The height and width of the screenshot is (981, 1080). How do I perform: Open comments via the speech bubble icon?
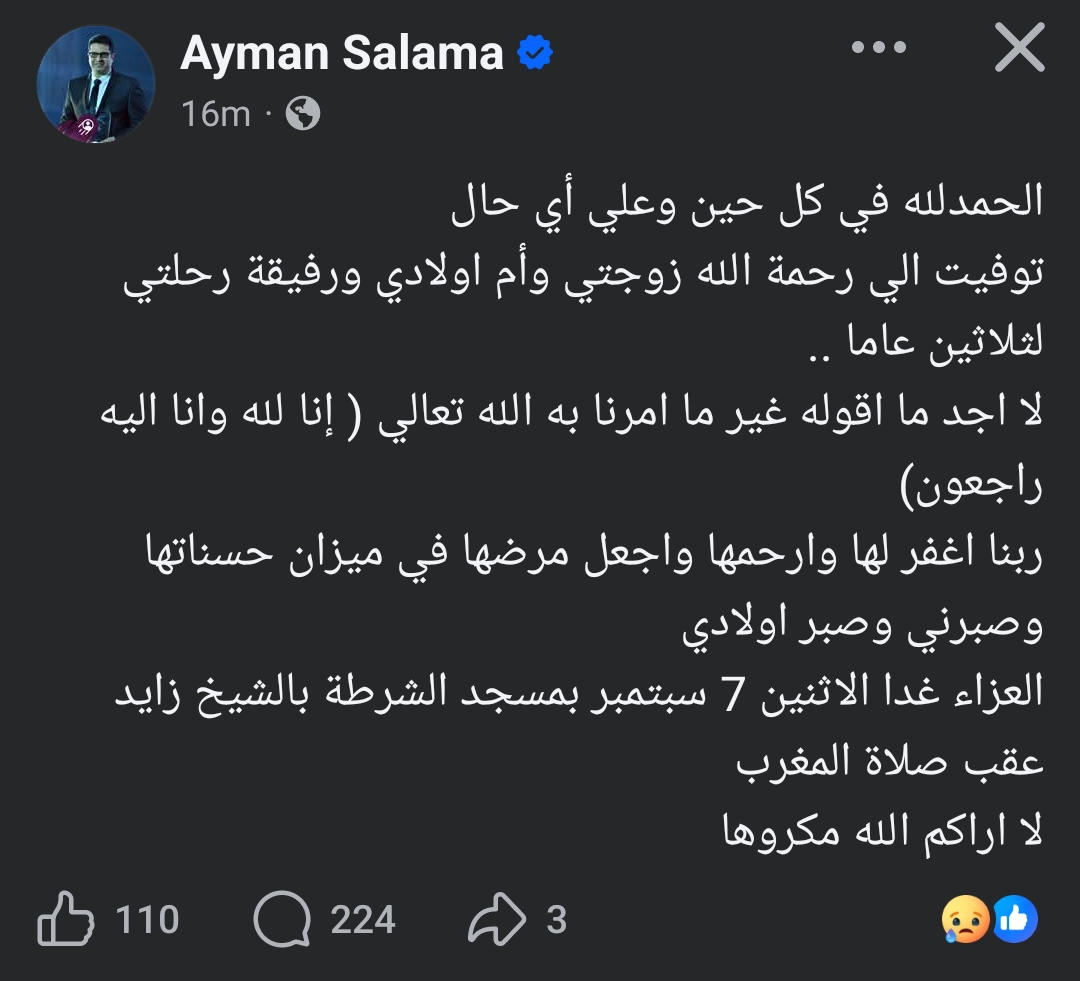coord(282,918)
